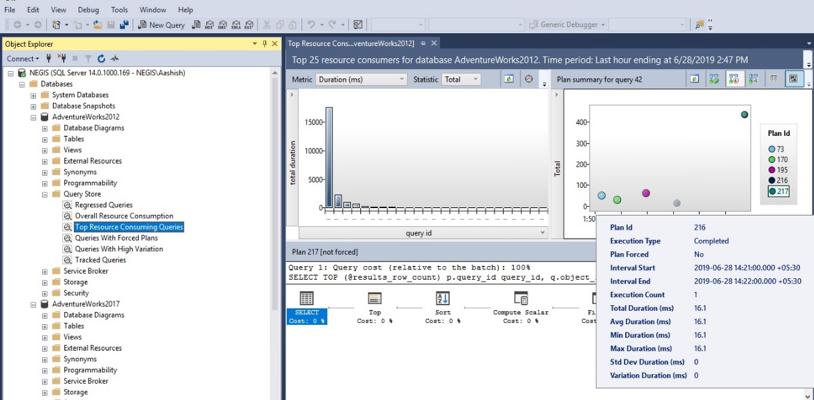Click the Activity pulse icon in Object Explorer
The width and height of the screenshot is (814, 400).
tap(114, 59)
